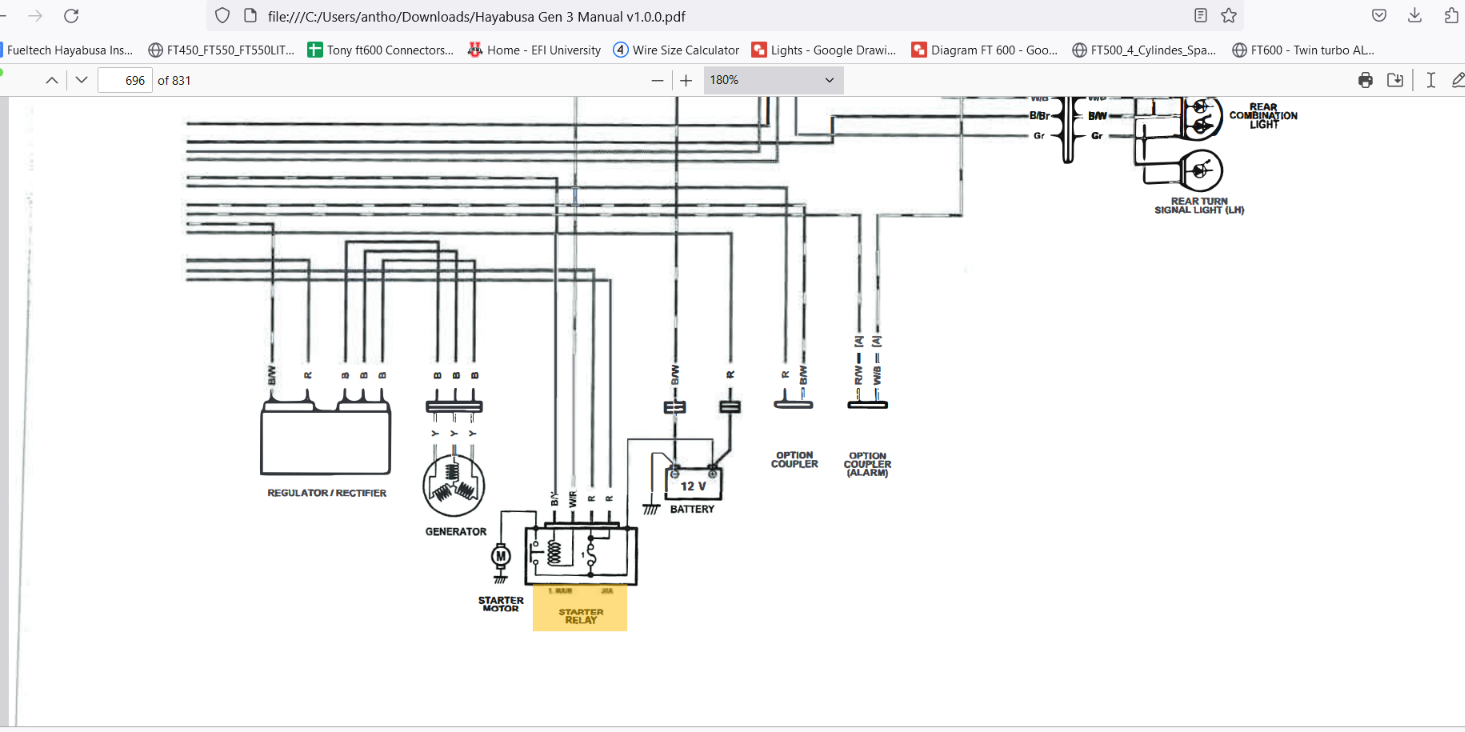
Task: Open the FT600 - Twin turbo AL... bookmark
Action: [x=1303, y=50]
